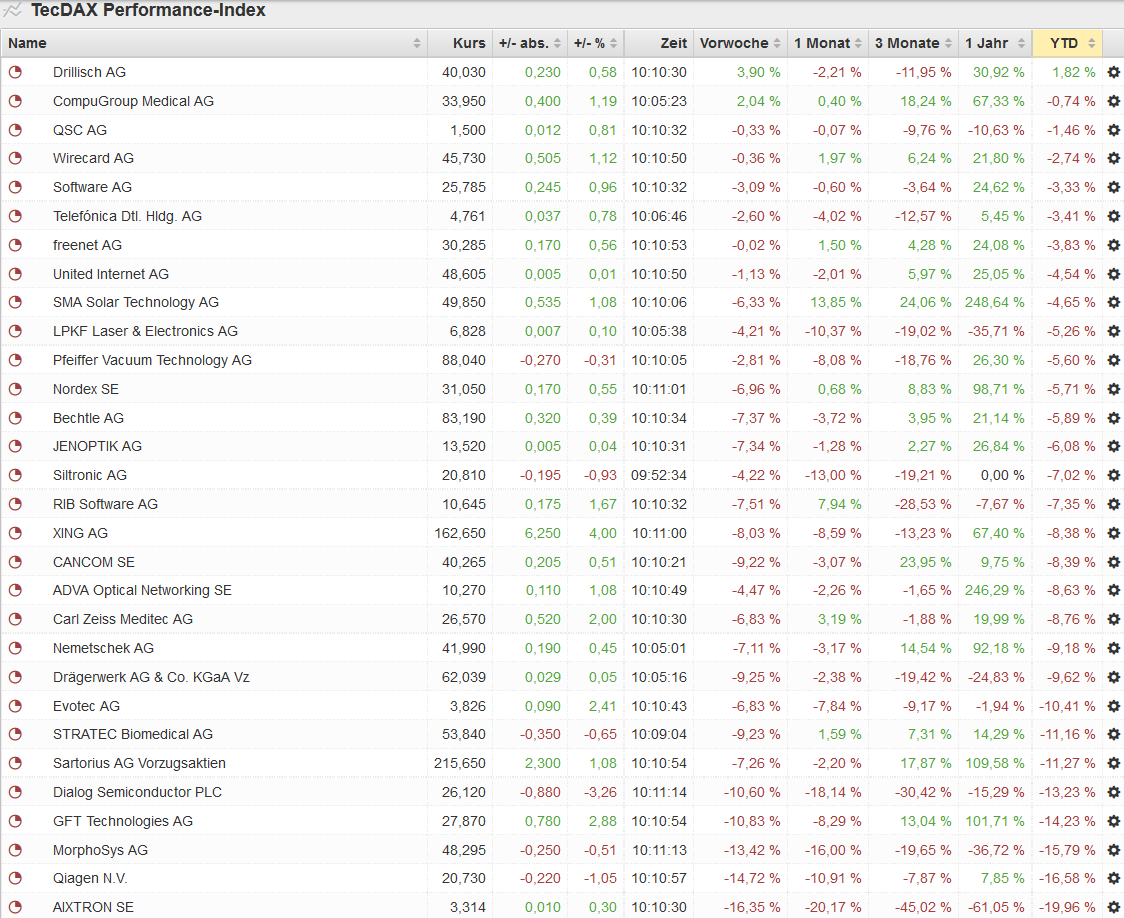Click the gear icon in Qiagen N.V. row
The image size is (1124, 918).
(1113, 879)
